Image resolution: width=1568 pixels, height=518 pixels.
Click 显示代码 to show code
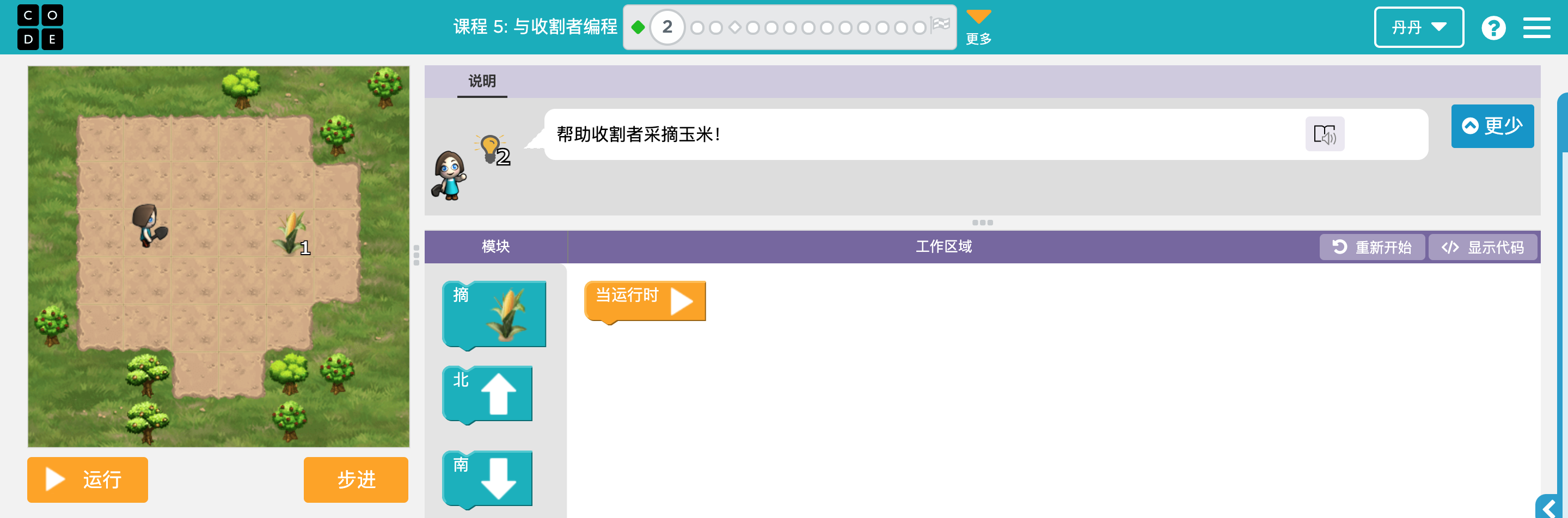pos(1482,247)
